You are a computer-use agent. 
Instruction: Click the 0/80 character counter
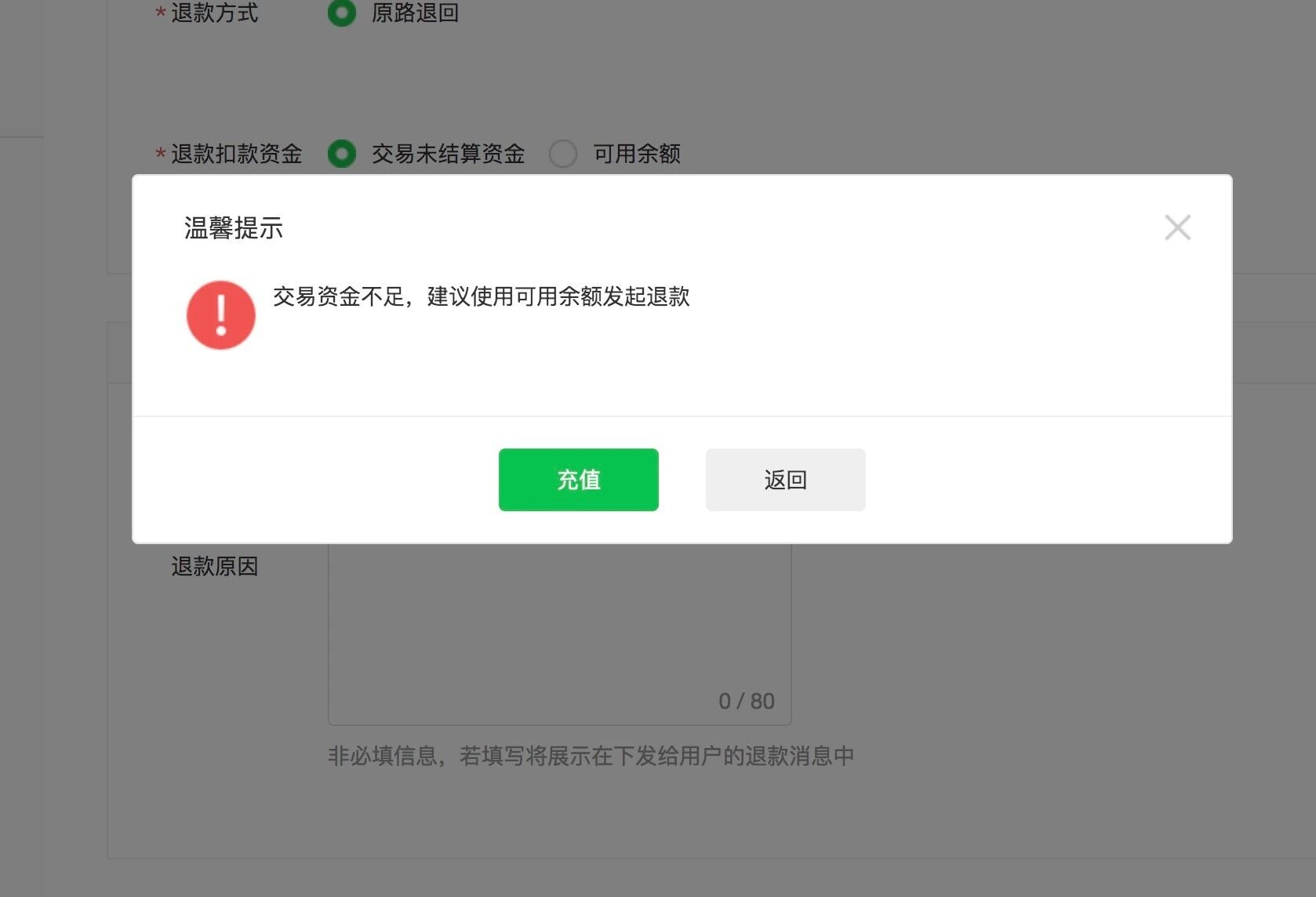tap(747, 700)
